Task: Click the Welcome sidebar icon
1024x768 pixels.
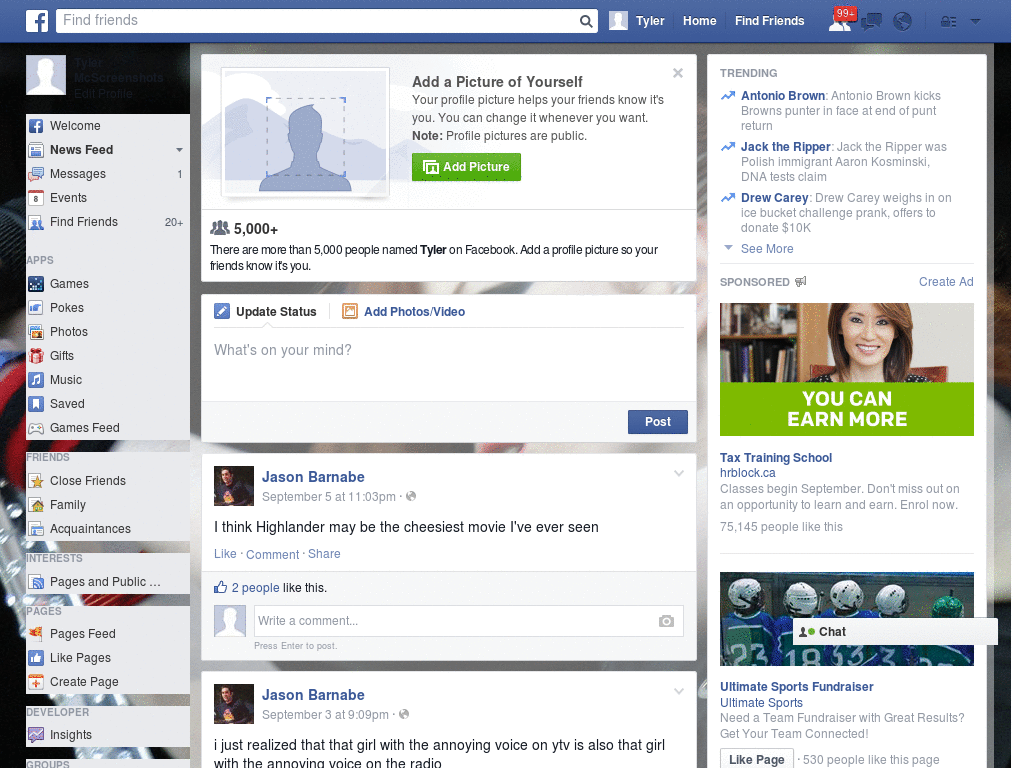Action: (x=36, y=126)
